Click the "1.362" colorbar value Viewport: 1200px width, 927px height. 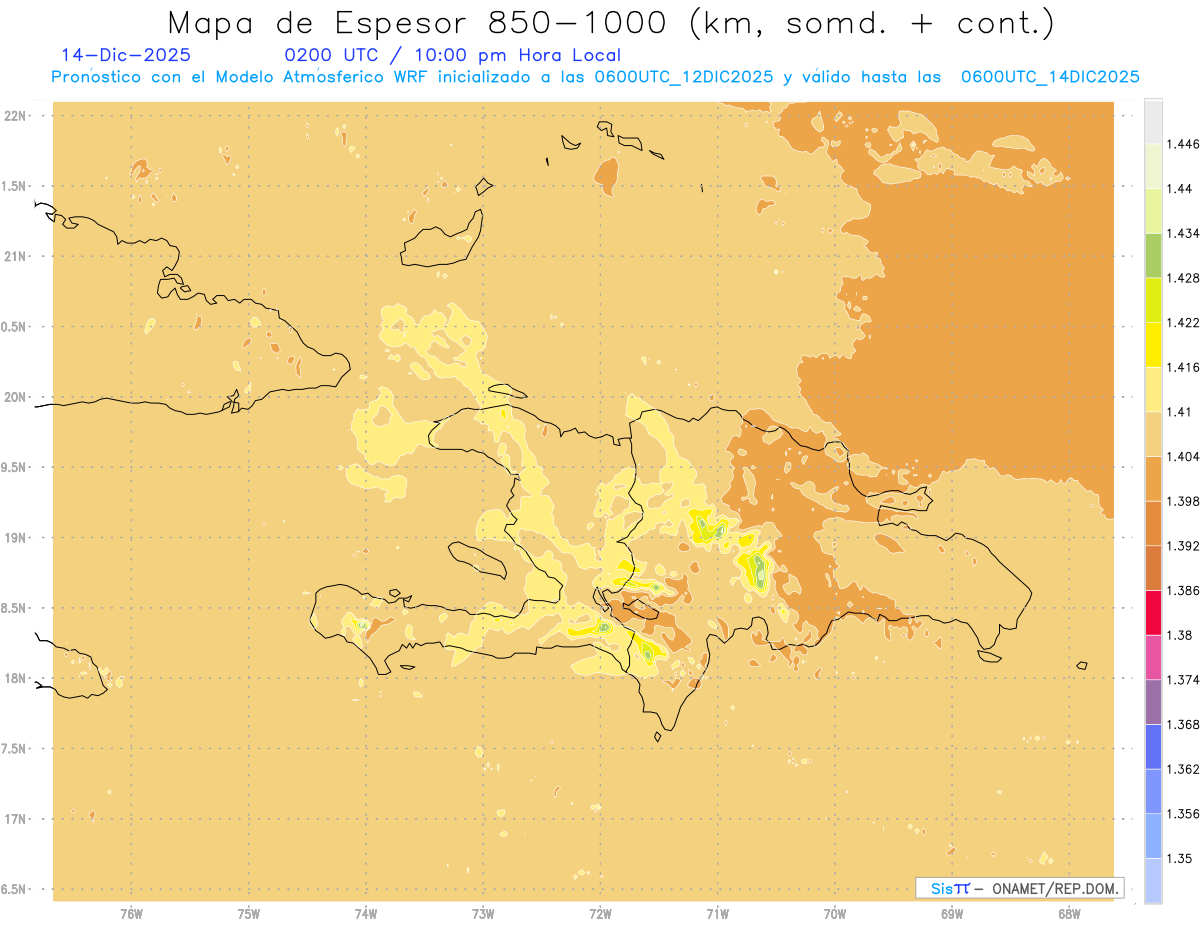[x=1182, y=769]
